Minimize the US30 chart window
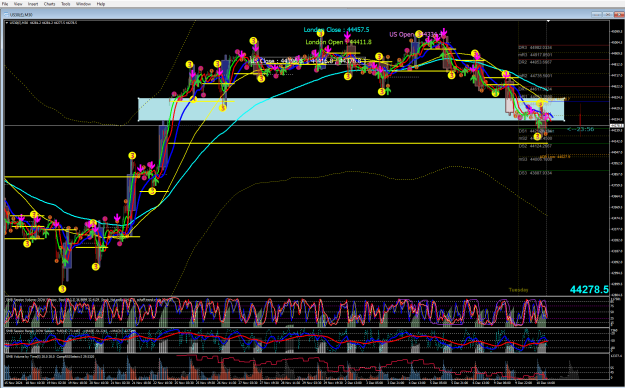Viewport: 625px width, 388px height. 596,14
